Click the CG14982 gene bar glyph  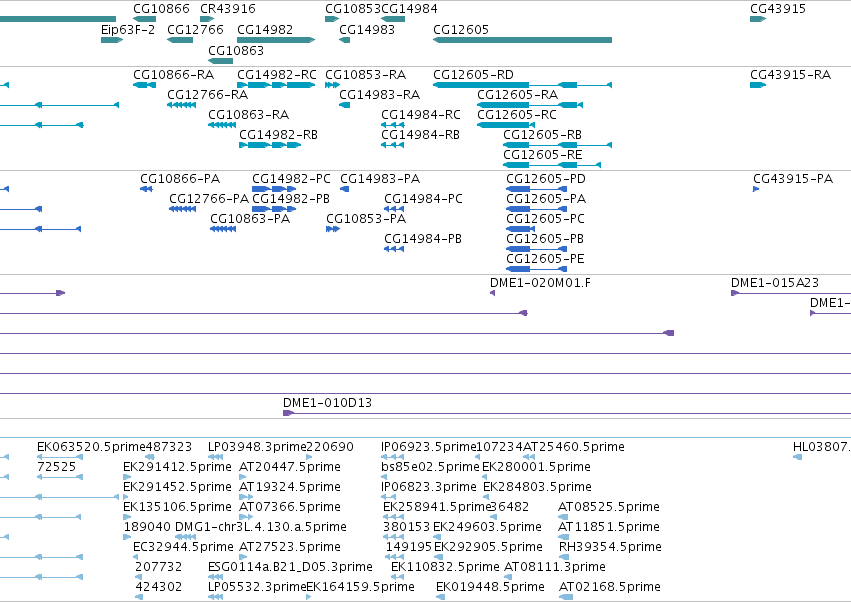[x=276, y=40]
